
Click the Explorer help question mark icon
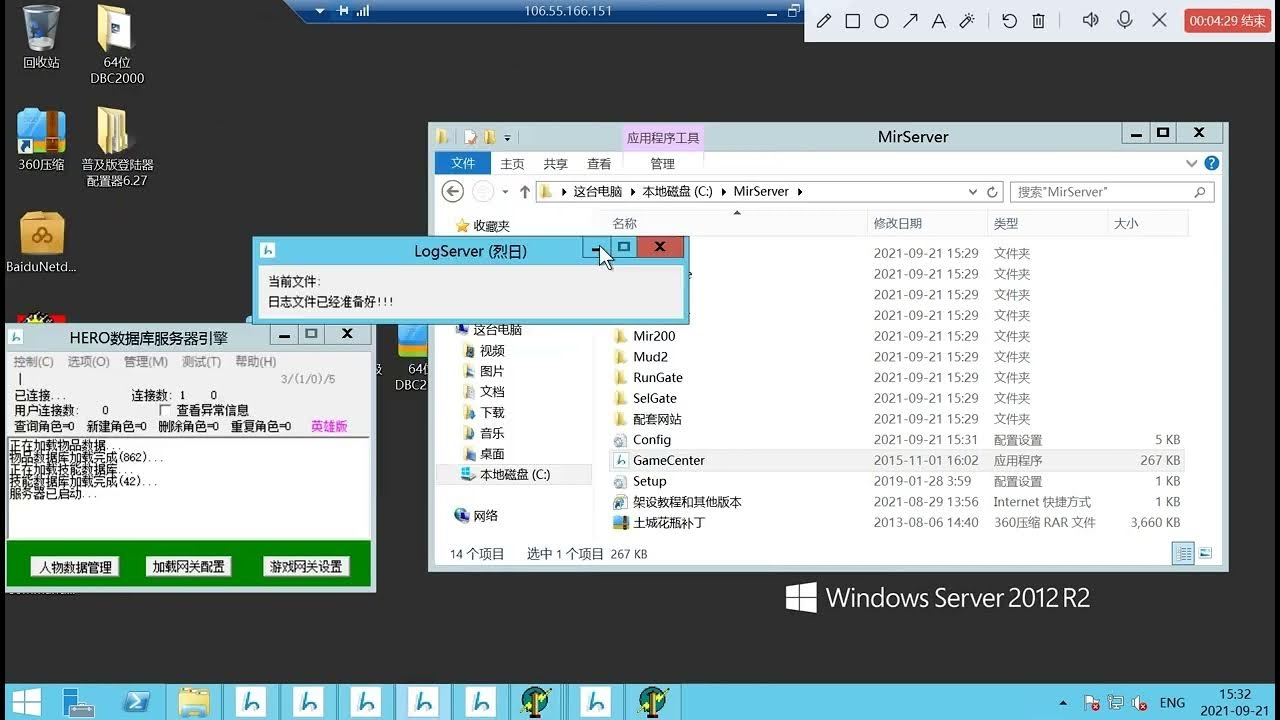point(1212,163)
